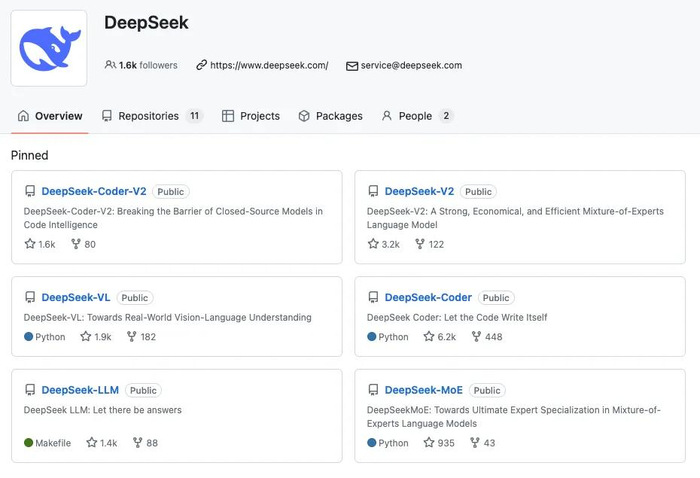700x478 pixels.
Task: Select the Packages tab
Action: click(x=330, y=116)
